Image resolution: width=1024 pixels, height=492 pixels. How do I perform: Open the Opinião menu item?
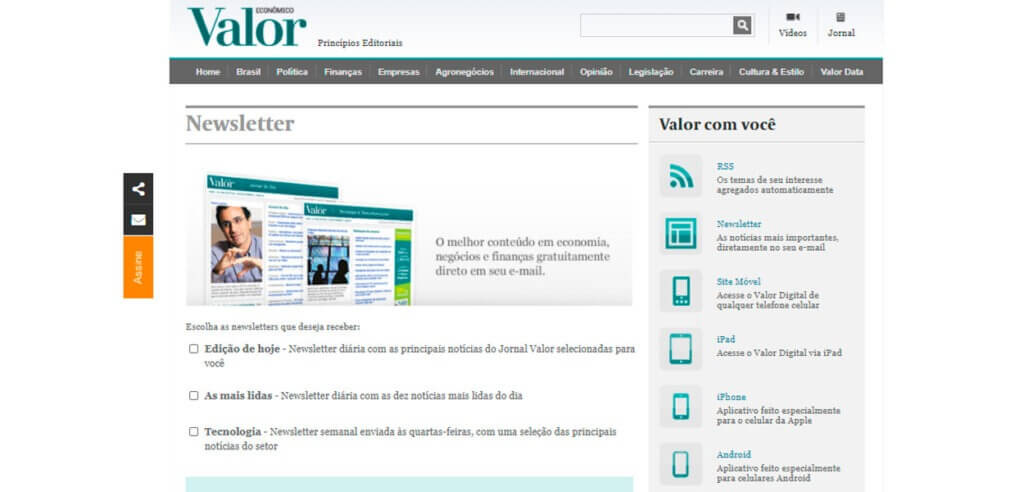(x=596, y=72)
